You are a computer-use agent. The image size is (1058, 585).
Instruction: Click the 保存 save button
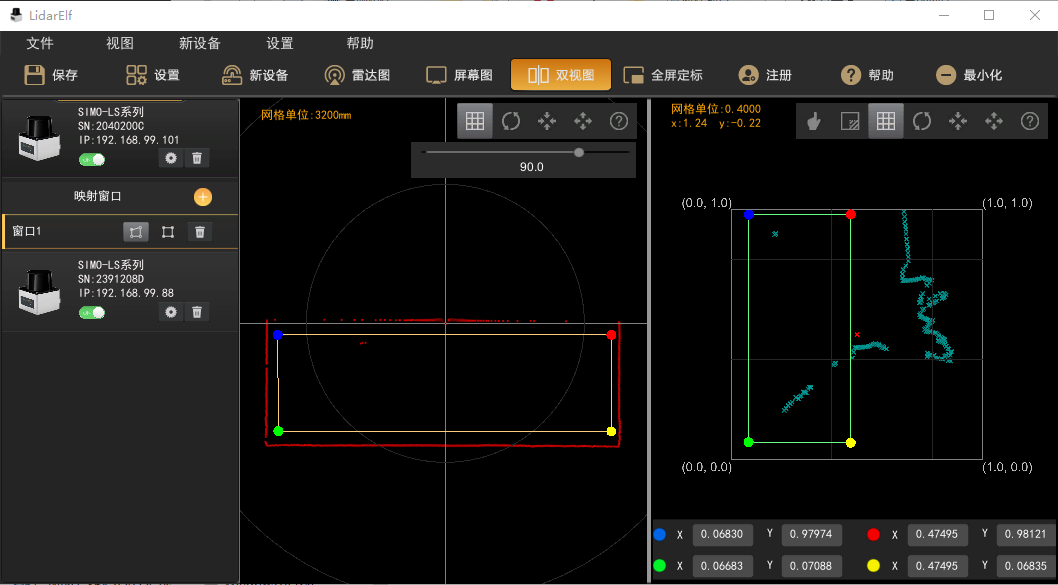[51, 75]
